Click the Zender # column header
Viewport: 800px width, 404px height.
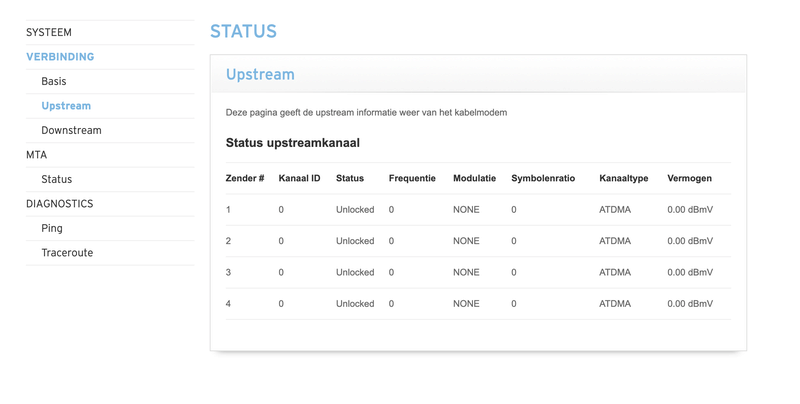point(245,179)
